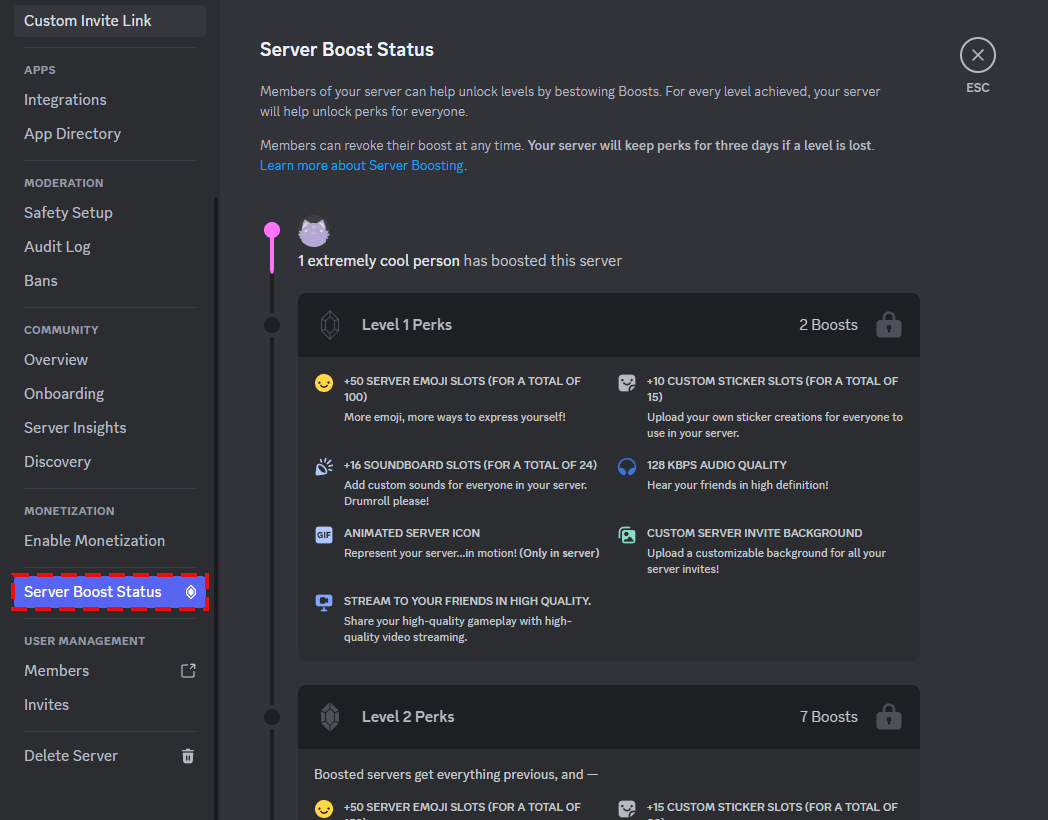
Task: Open the Enable Monetization page
Action: [94, 540]
